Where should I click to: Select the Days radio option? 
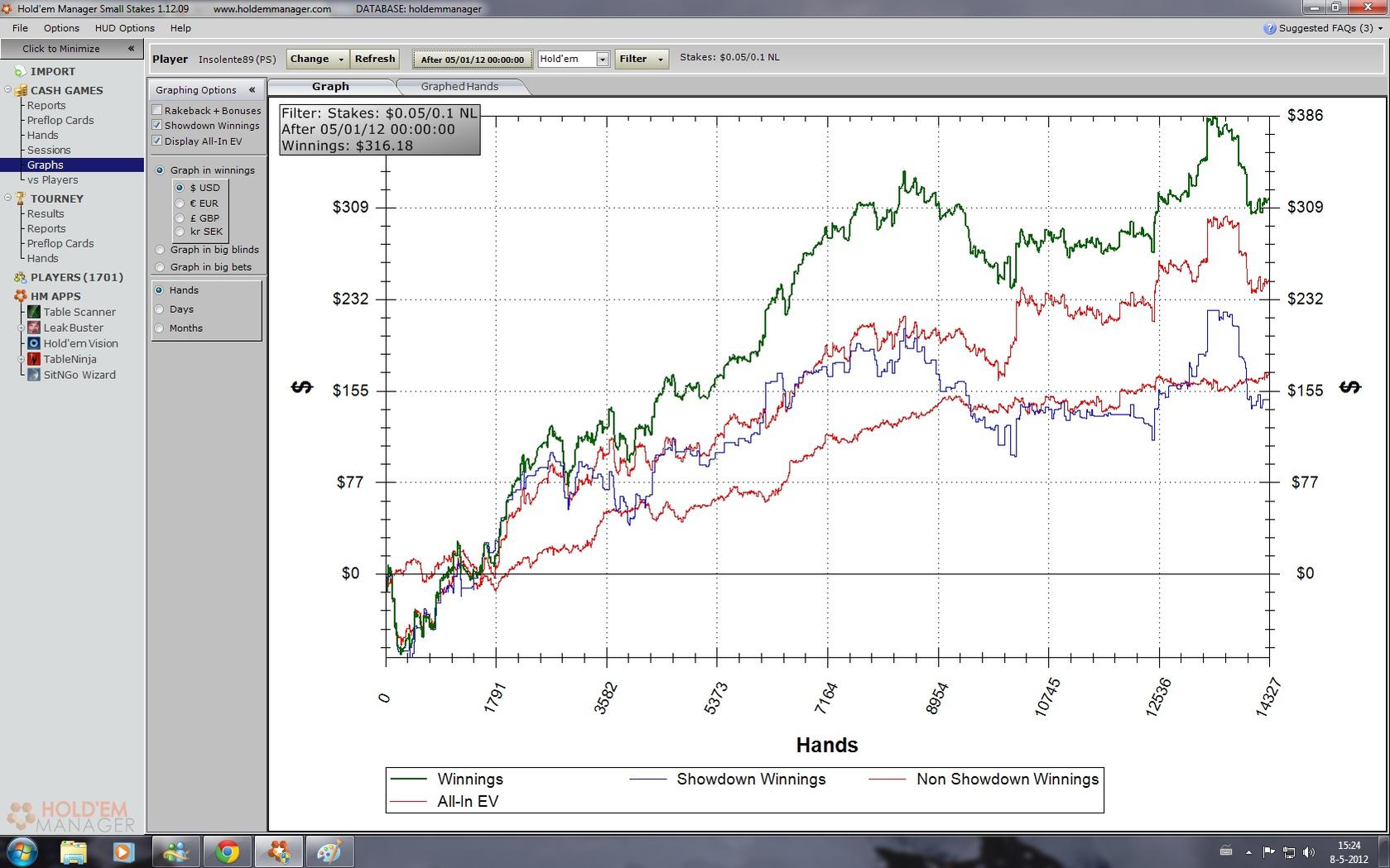click(159, 309)
